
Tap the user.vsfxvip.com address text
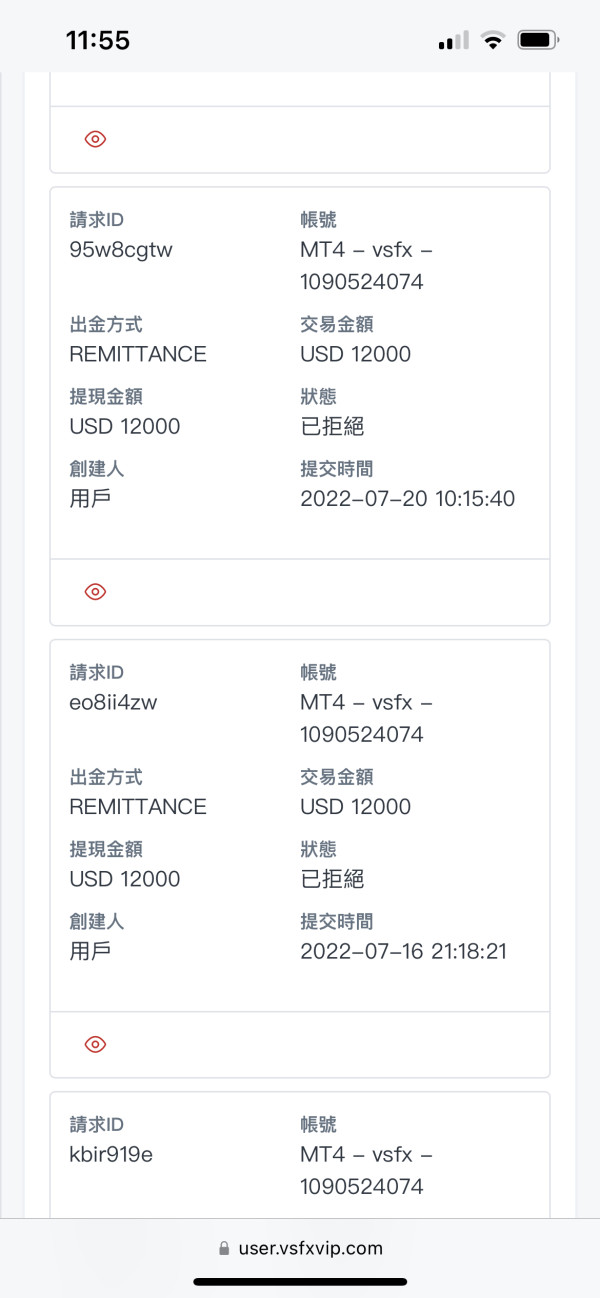310,1248
